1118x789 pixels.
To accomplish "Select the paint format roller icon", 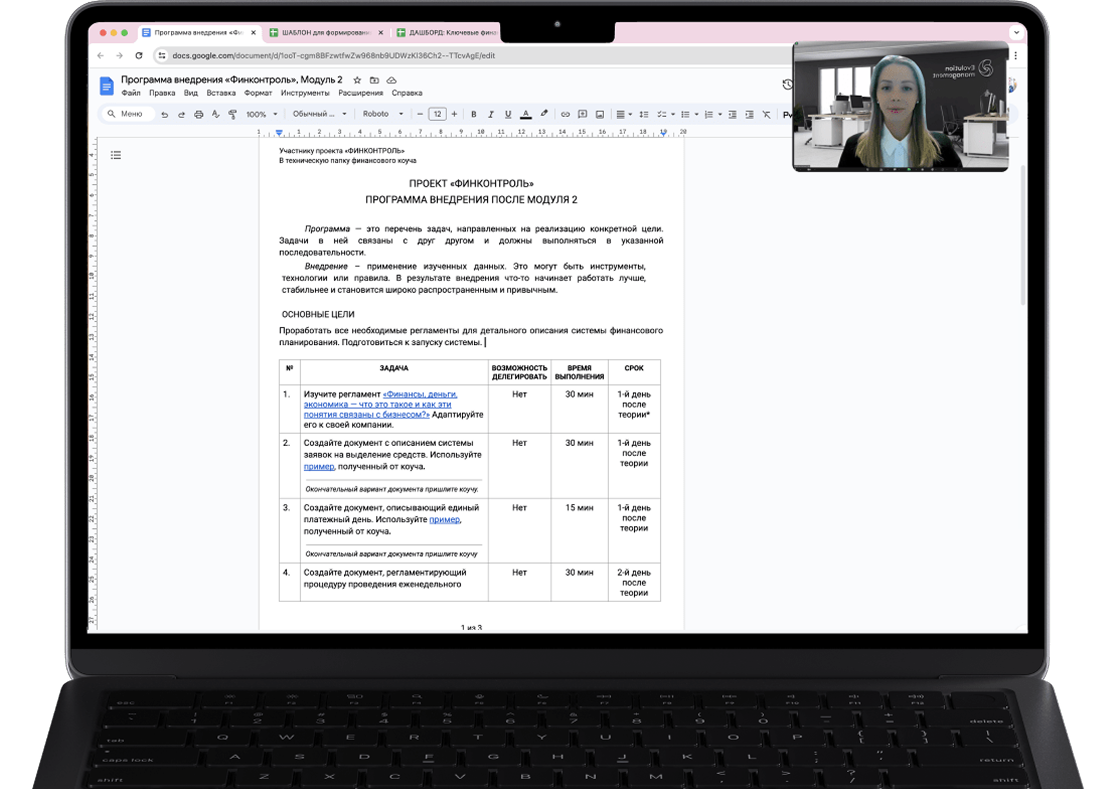I will click(232, 114).
